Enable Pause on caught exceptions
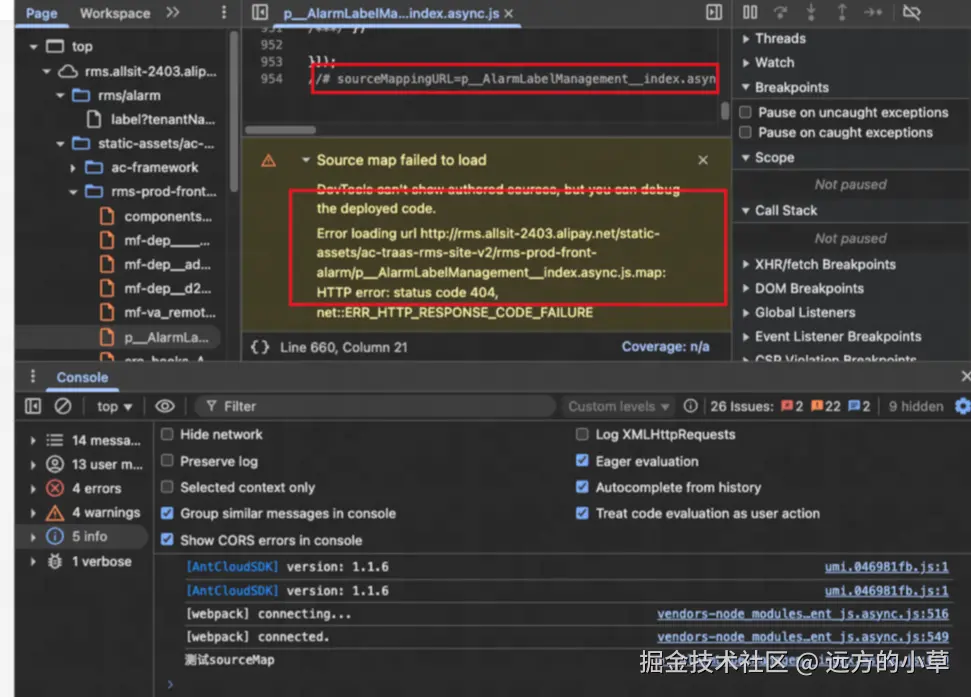 pyautogui.click(x=746, y=132)
